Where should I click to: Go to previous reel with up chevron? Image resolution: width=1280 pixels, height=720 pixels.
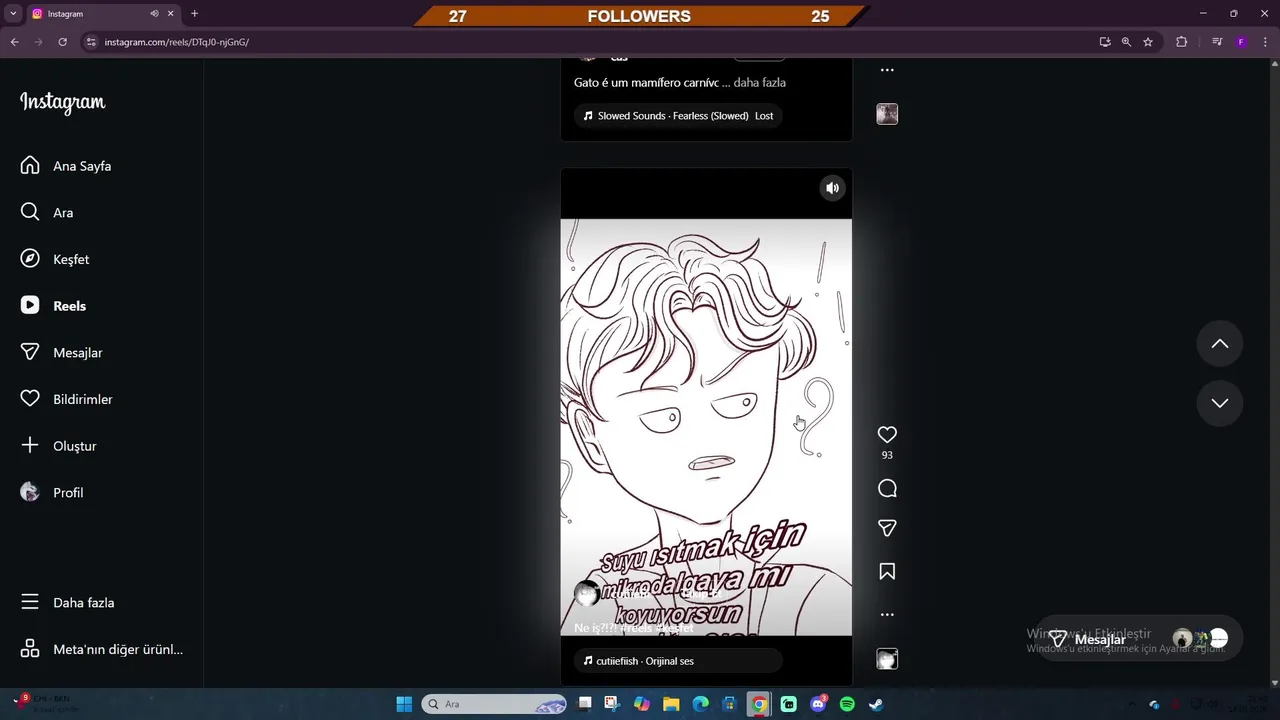click(1220, 344)
